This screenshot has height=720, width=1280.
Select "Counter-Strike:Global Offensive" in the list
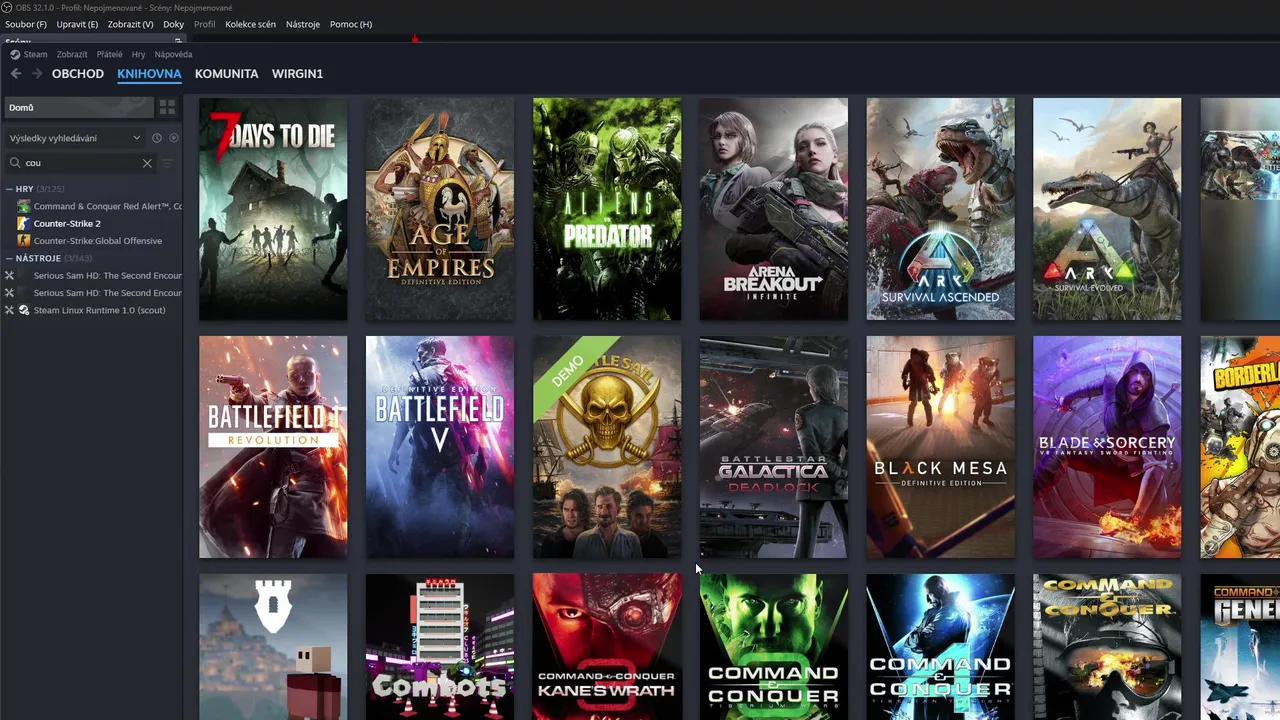tap(98, 241)
